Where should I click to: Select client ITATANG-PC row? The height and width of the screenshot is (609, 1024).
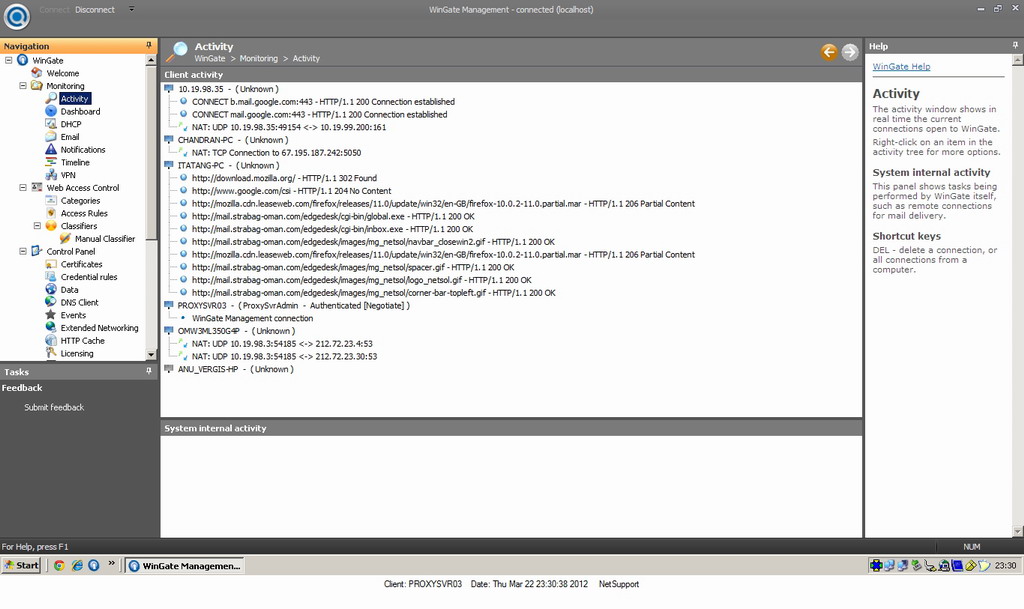[228, 165]
